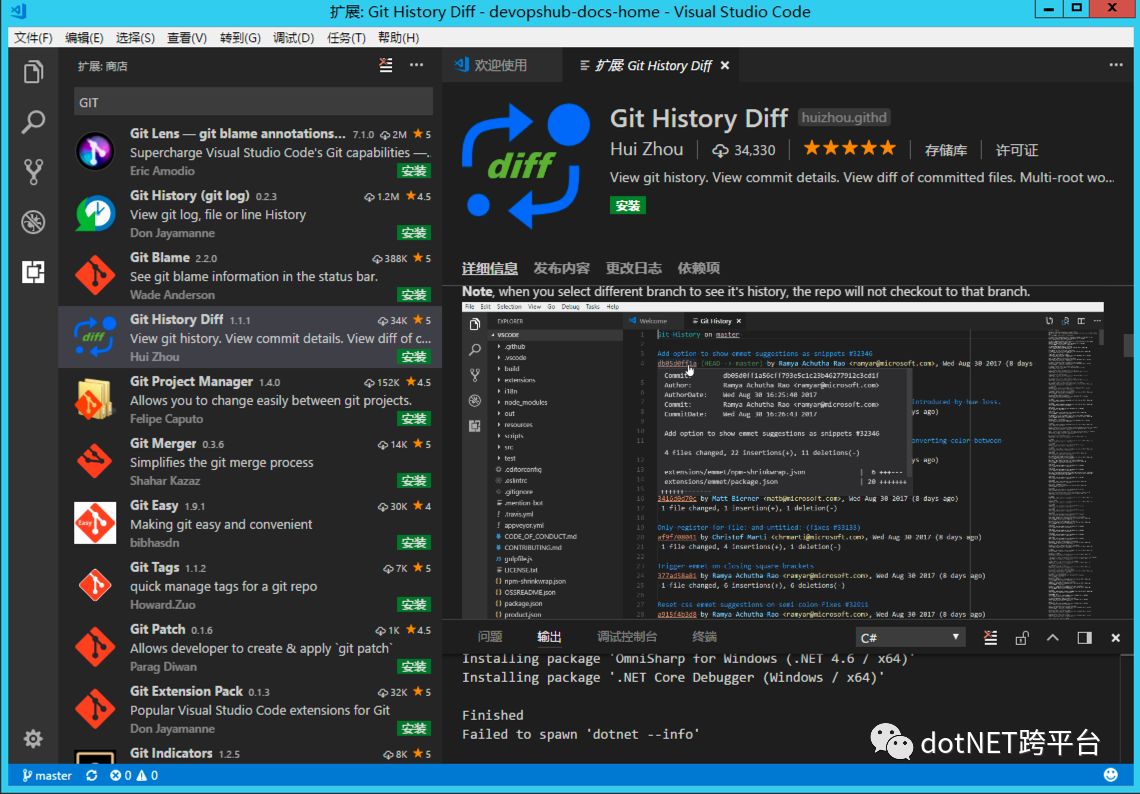Viewport: 1140px width, 794px height.
Task: Open the 存储库 repository link
Action: tap(945, 151)
